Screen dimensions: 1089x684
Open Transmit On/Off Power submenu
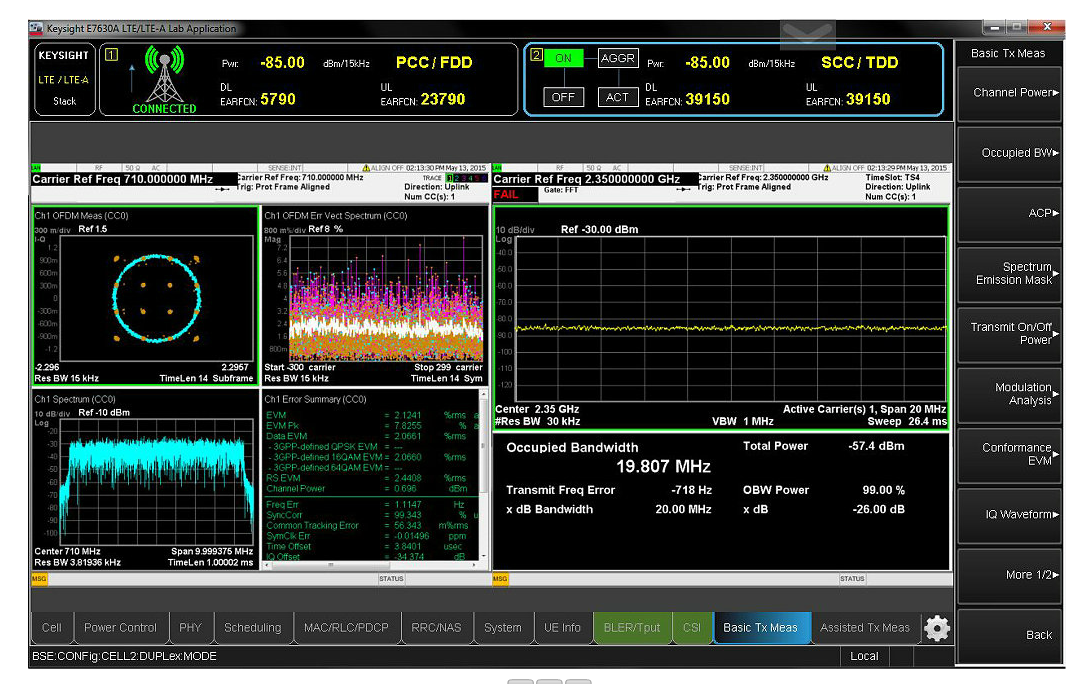[x=1009, y=334]
